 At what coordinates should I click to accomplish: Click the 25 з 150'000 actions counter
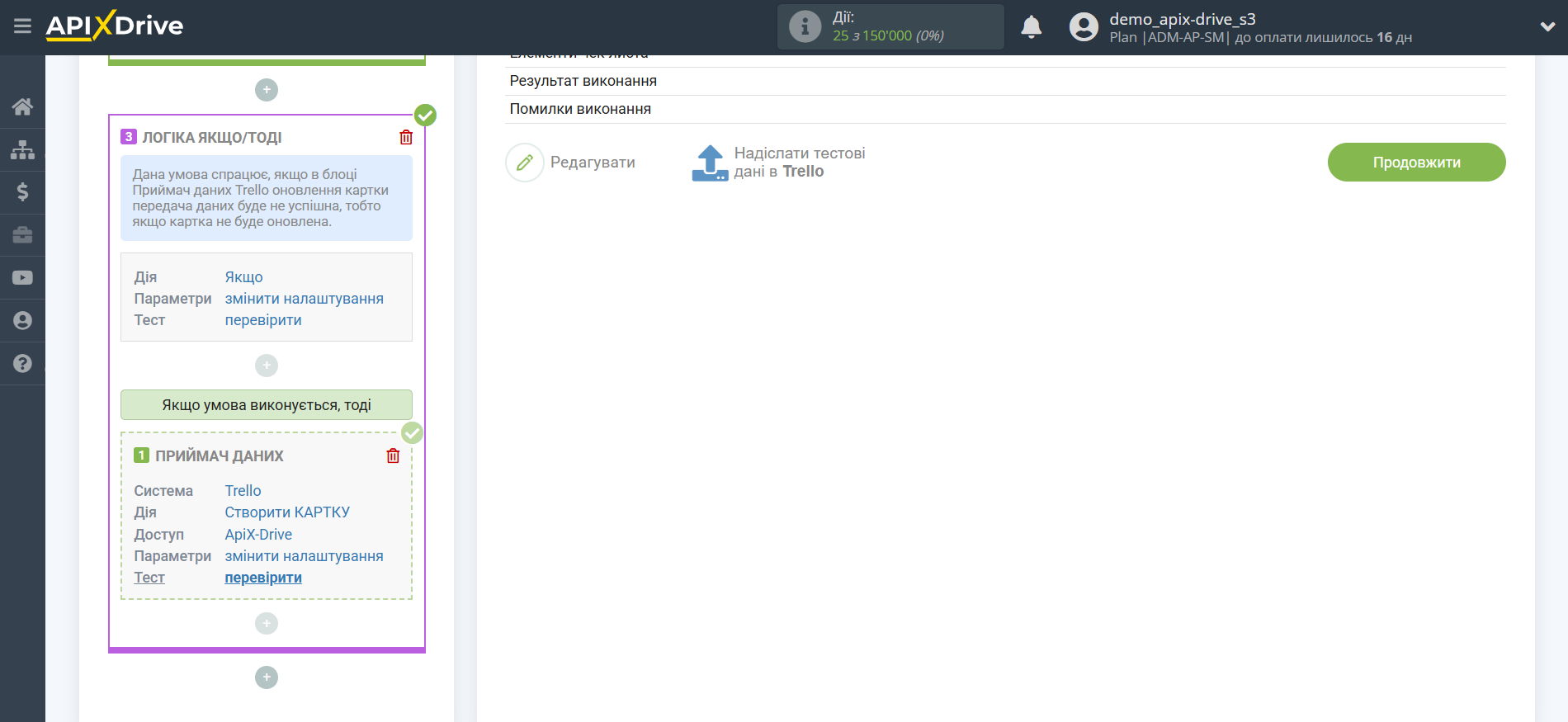(888, 35)
